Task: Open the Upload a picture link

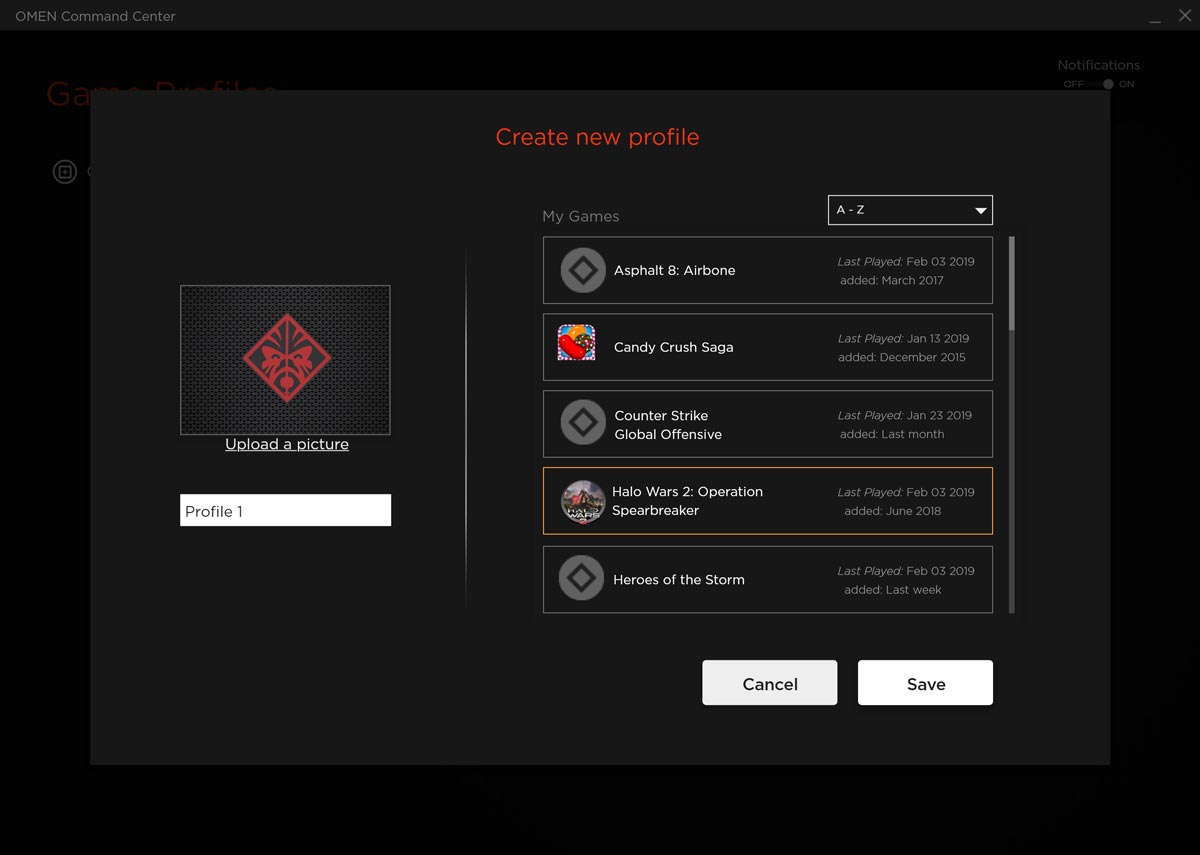Action: [x=286, y=444]
